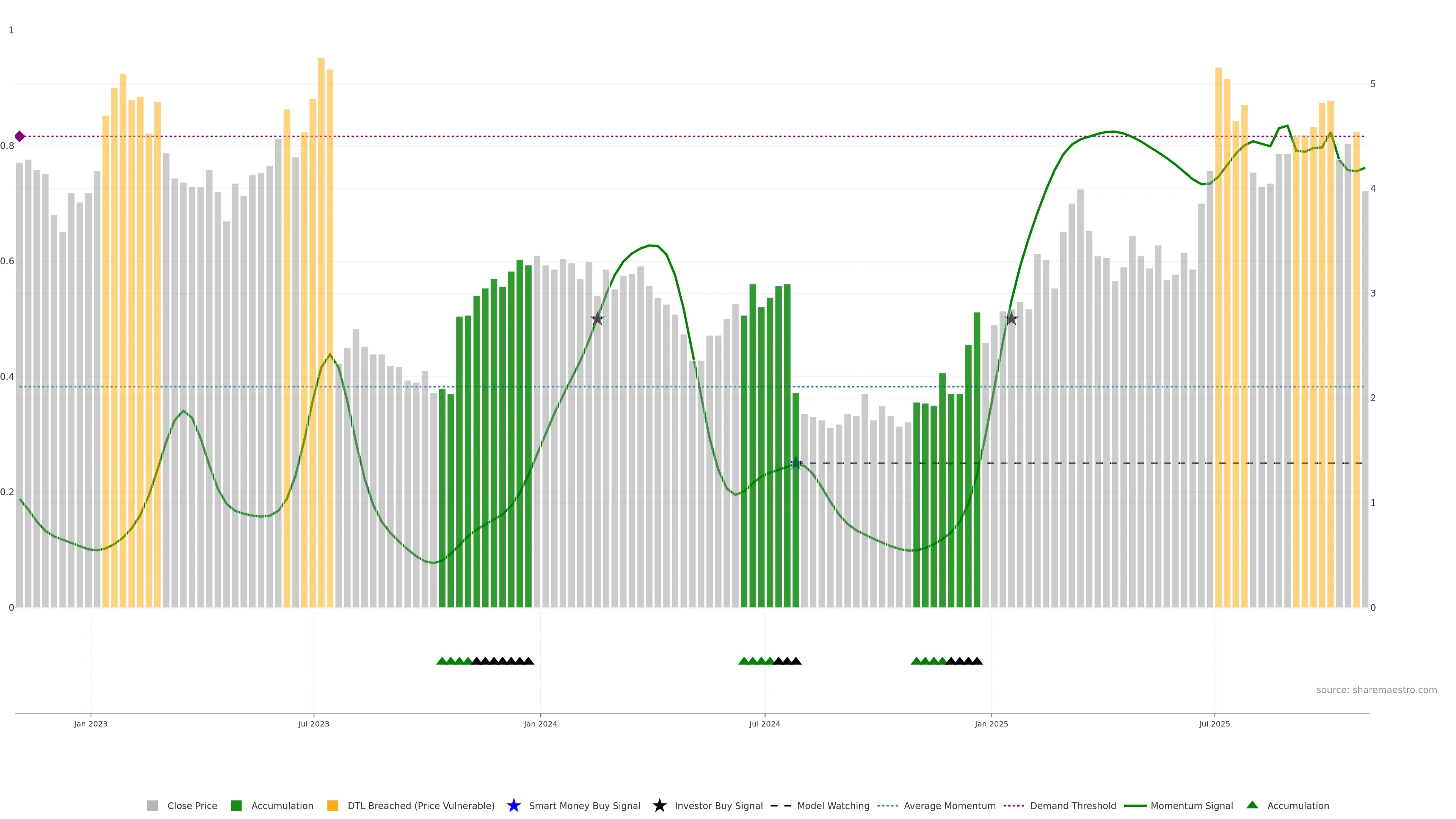Toggle the Average Momentum legend entry
The height and width of the screenshot is (819, 1456).
[x=949, y=806]
